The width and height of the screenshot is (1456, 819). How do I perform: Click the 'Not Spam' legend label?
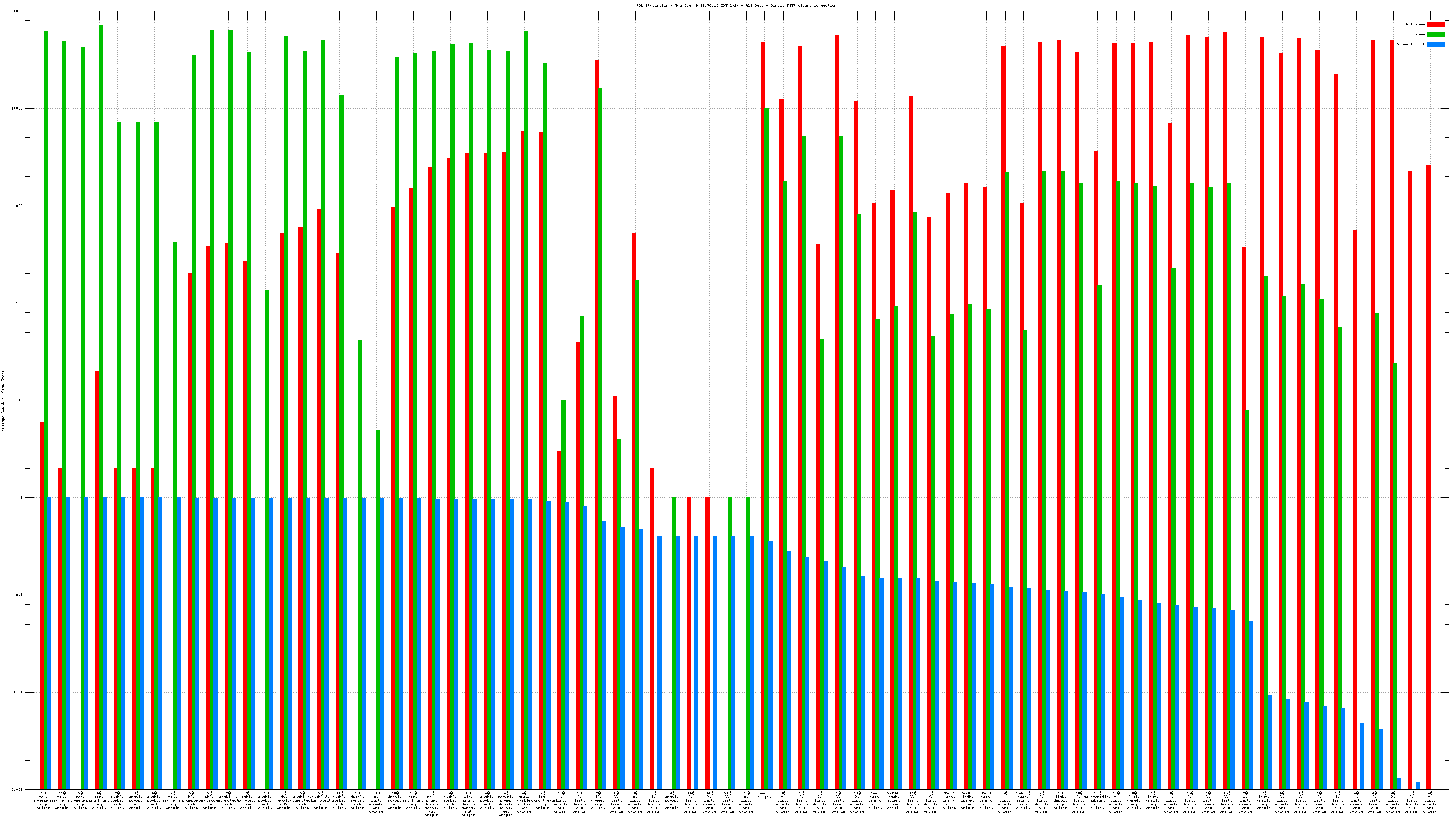[1416, 24]
